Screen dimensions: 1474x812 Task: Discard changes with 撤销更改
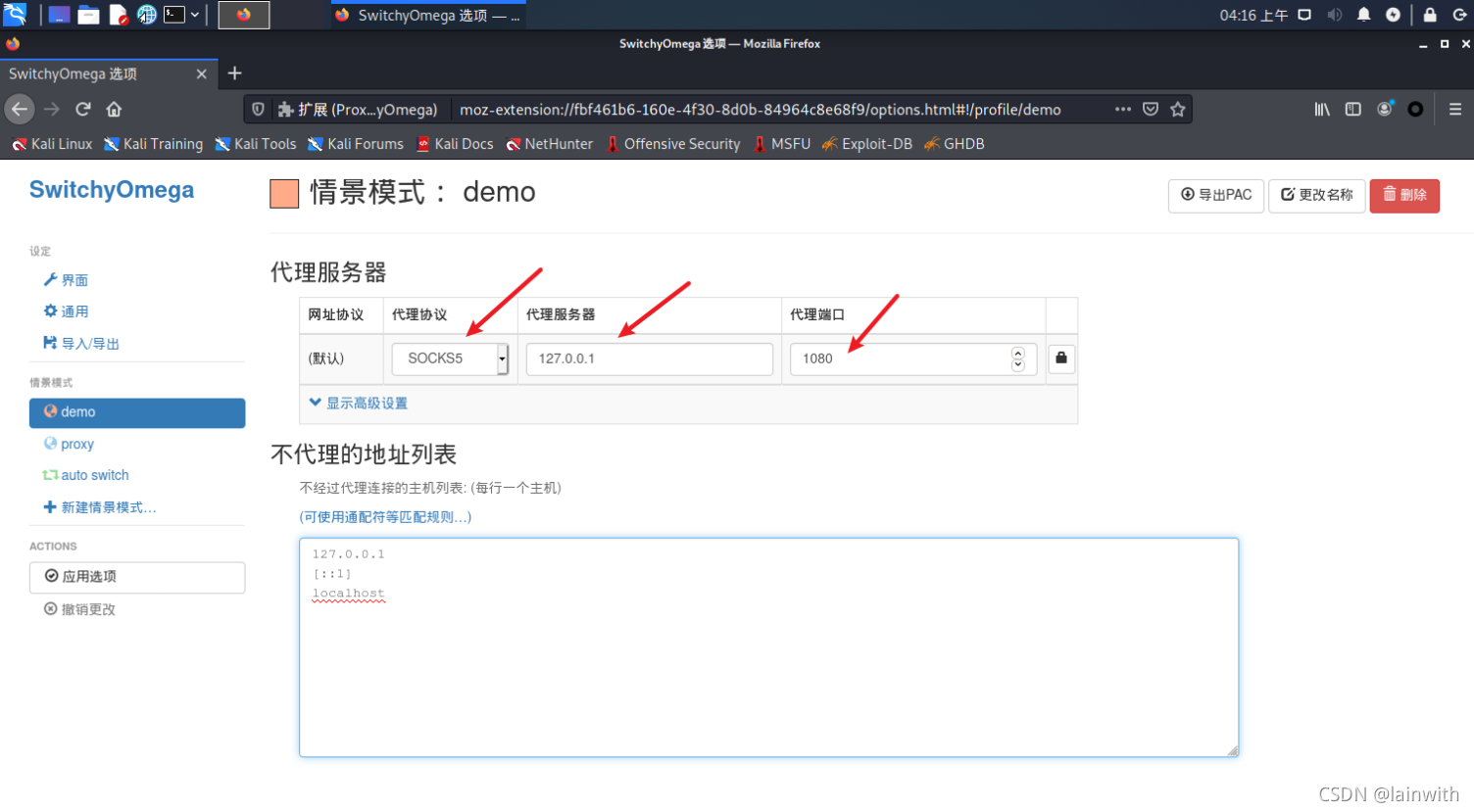click(x=79, y=609)
